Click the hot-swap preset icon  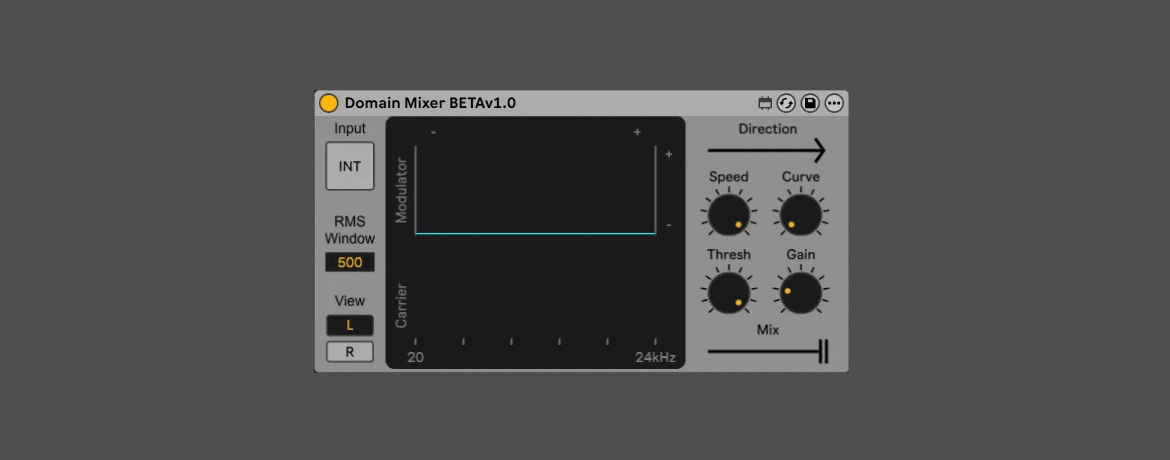pos(787,103)
